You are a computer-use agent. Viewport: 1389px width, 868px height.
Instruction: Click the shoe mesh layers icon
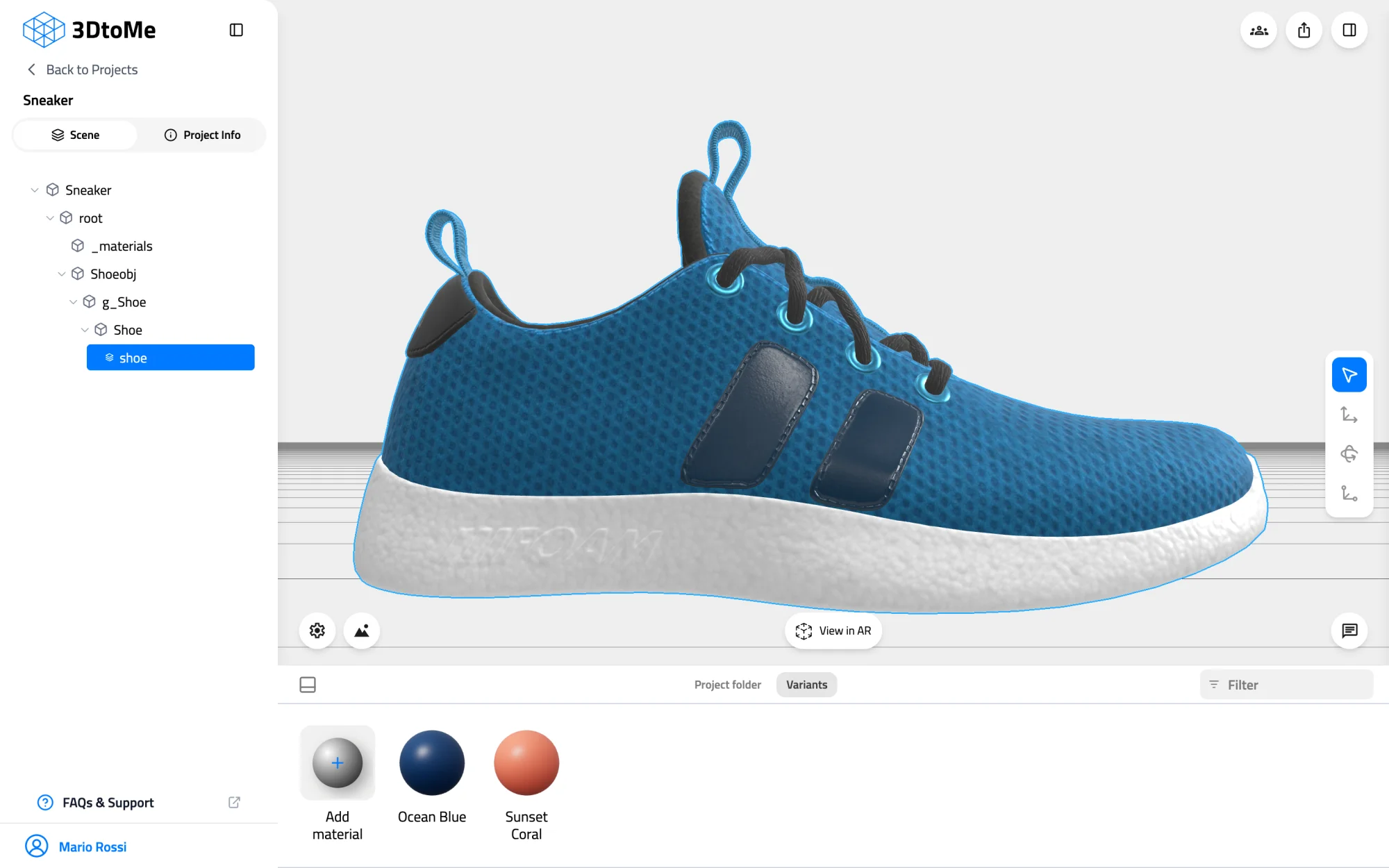pos(109,358)
